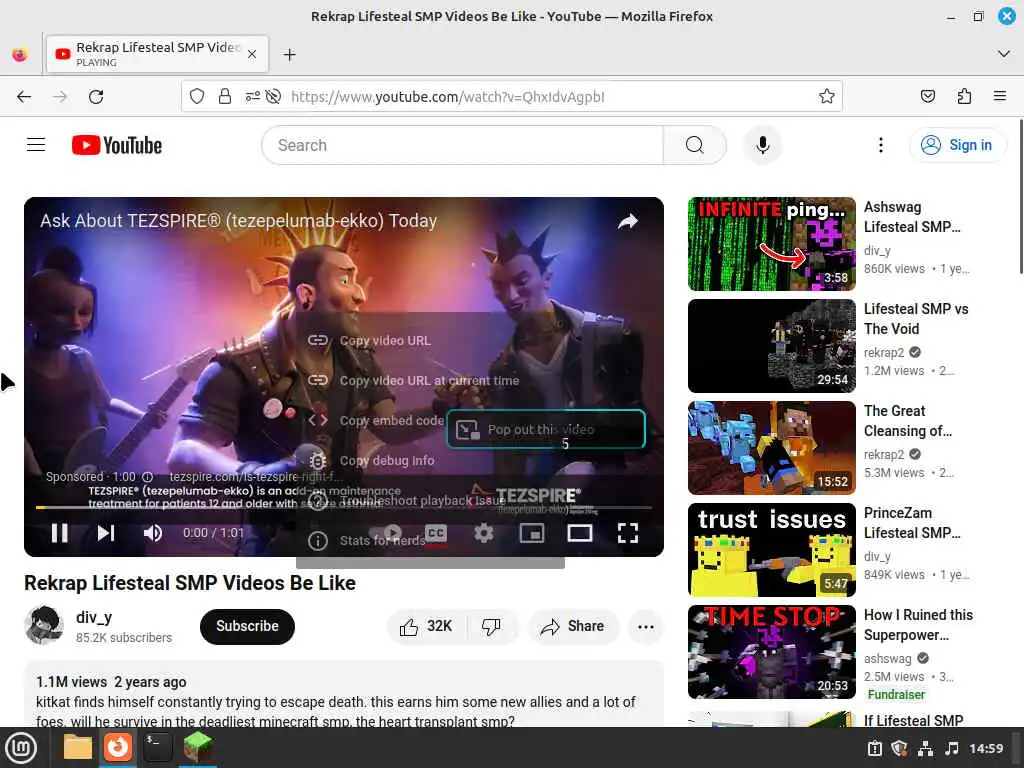Viewport: 1024px width, 768px height.
Task: Open Ashswag Lifesteal SMP thumbnail
Action: 771,244
